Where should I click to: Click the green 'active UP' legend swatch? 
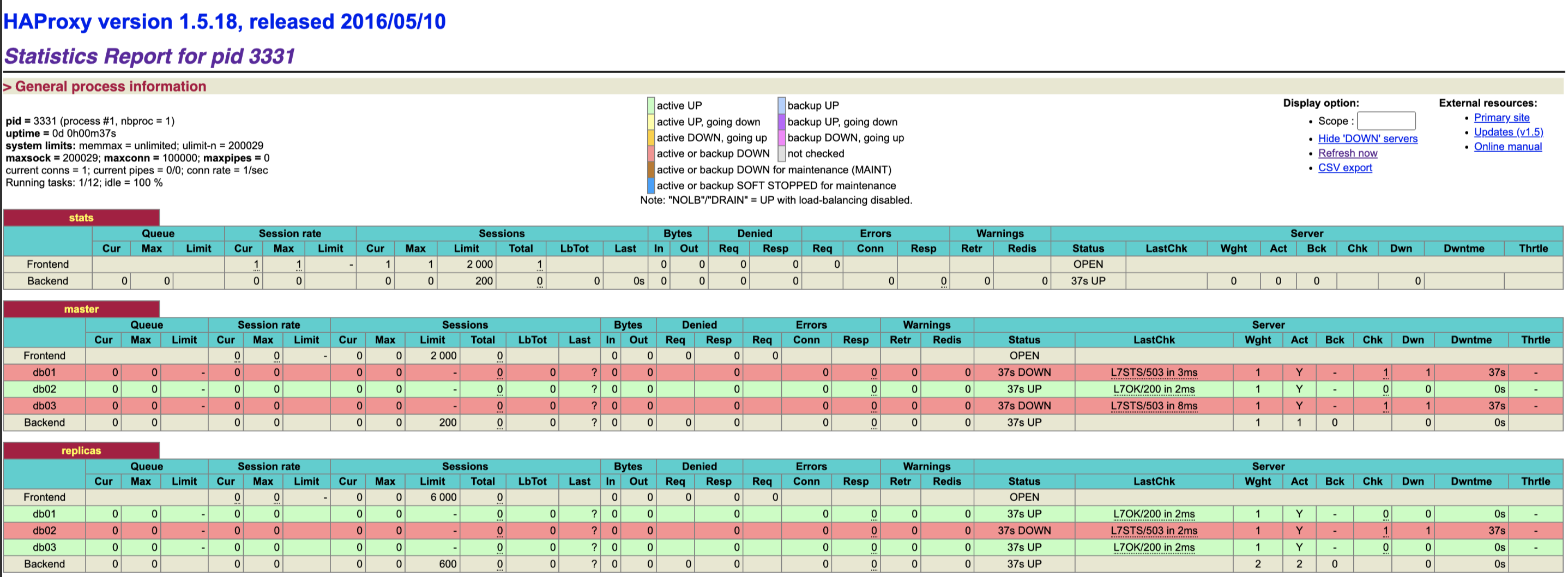point(650,106)
